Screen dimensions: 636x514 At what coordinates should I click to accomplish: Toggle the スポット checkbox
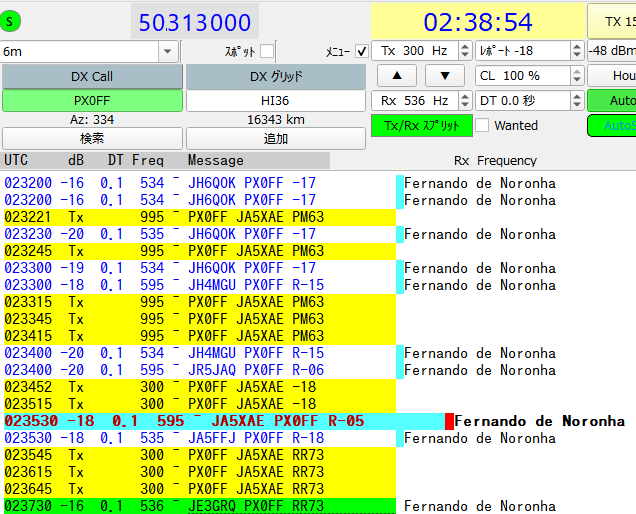point(267,51)
